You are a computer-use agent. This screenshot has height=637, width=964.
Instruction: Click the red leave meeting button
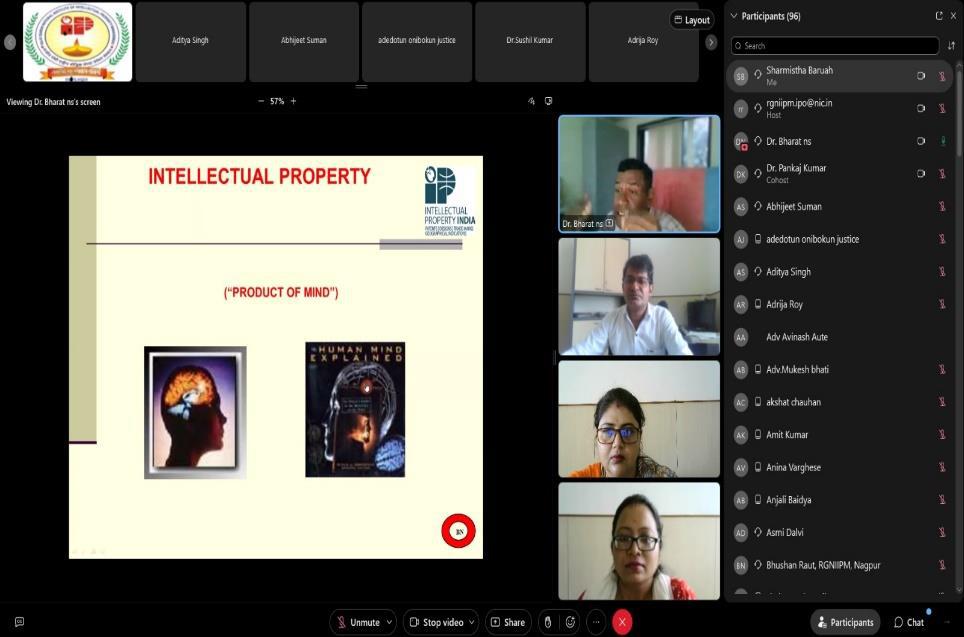622,622
